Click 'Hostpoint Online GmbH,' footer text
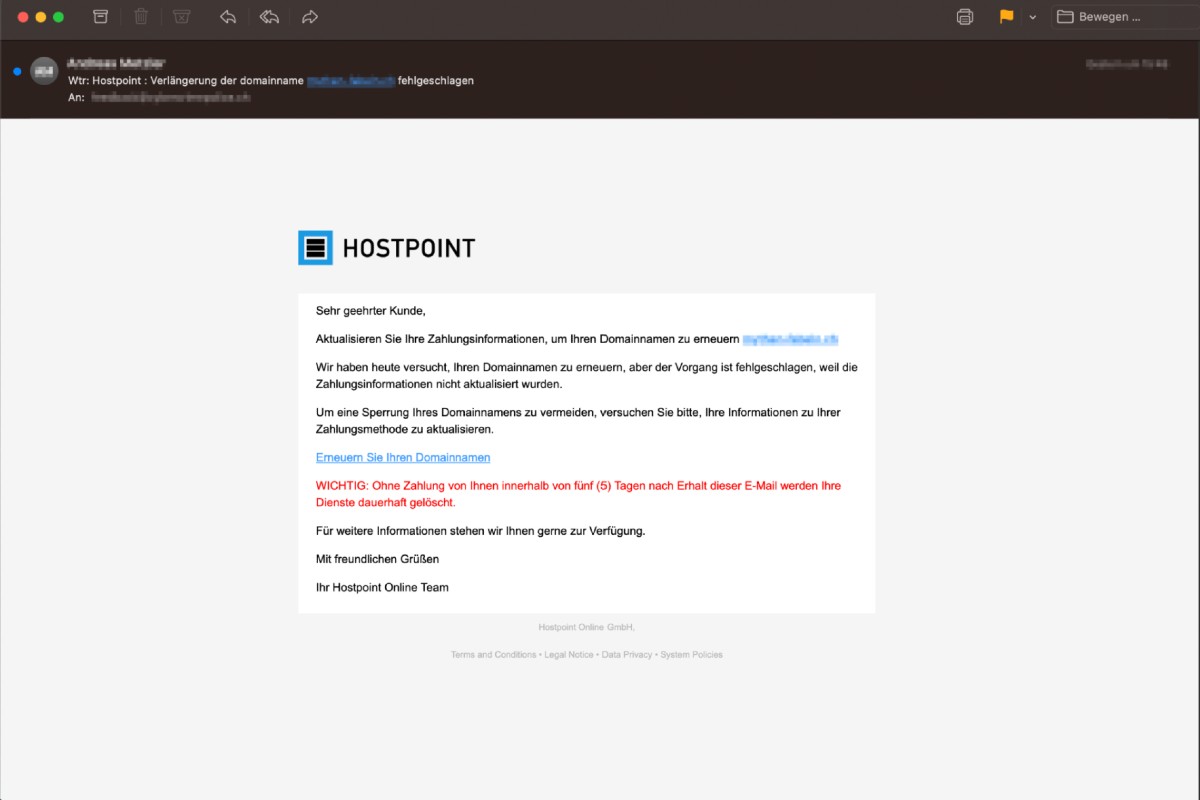This screenshot has height=800, width=1200. coord(587,627)
